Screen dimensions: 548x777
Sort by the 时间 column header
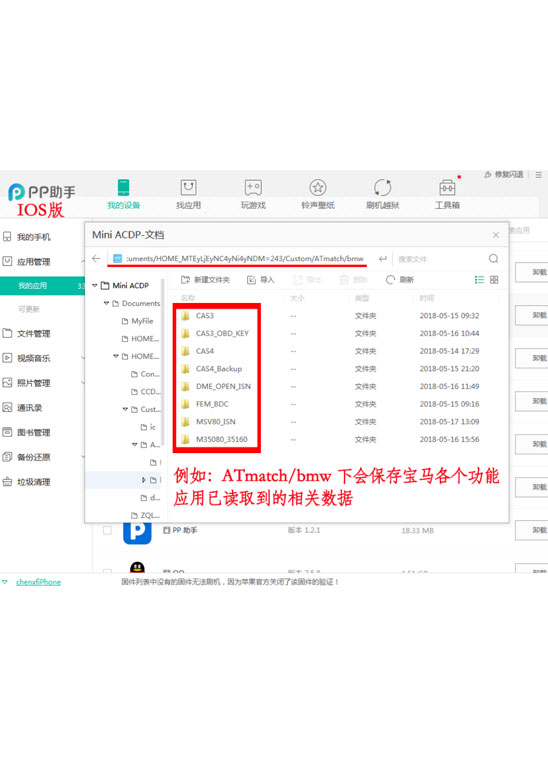pyautogui.click(x=427, y=298)
